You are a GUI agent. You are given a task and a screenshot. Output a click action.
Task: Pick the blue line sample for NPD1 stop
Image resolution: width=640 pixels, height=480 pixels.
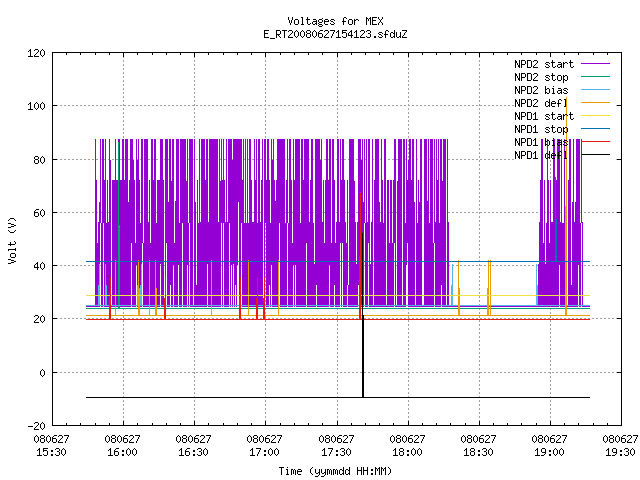tap(595, 129)
